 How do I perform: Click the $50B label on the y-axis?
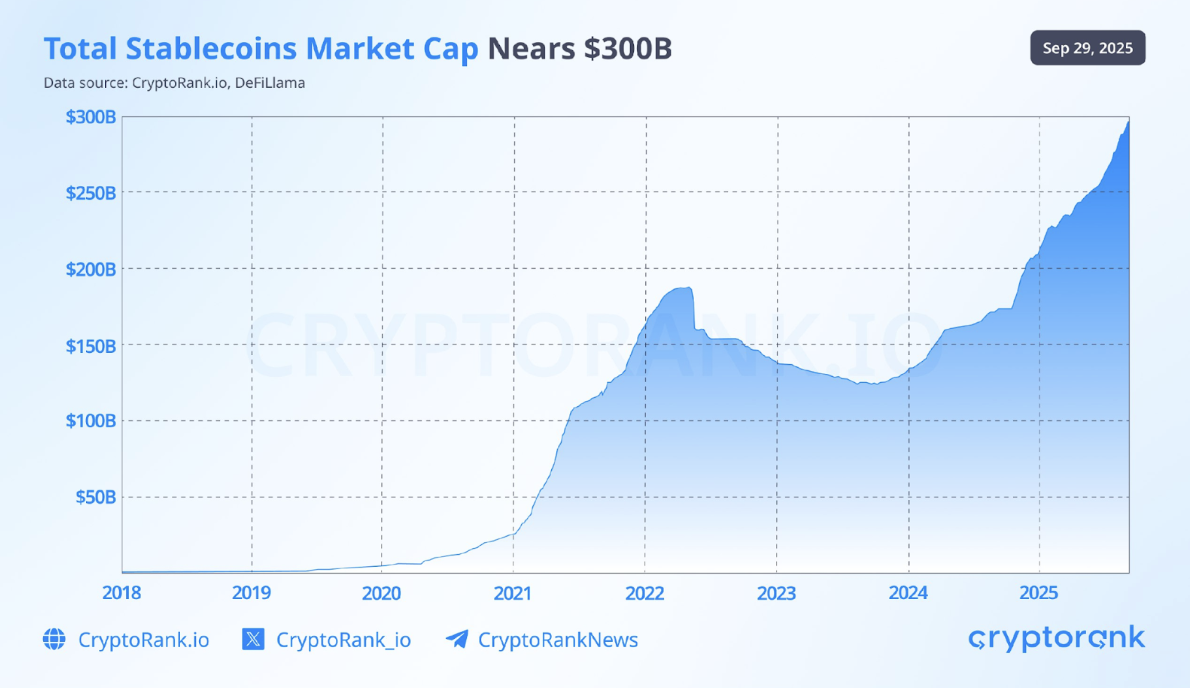tap(95, 497)
